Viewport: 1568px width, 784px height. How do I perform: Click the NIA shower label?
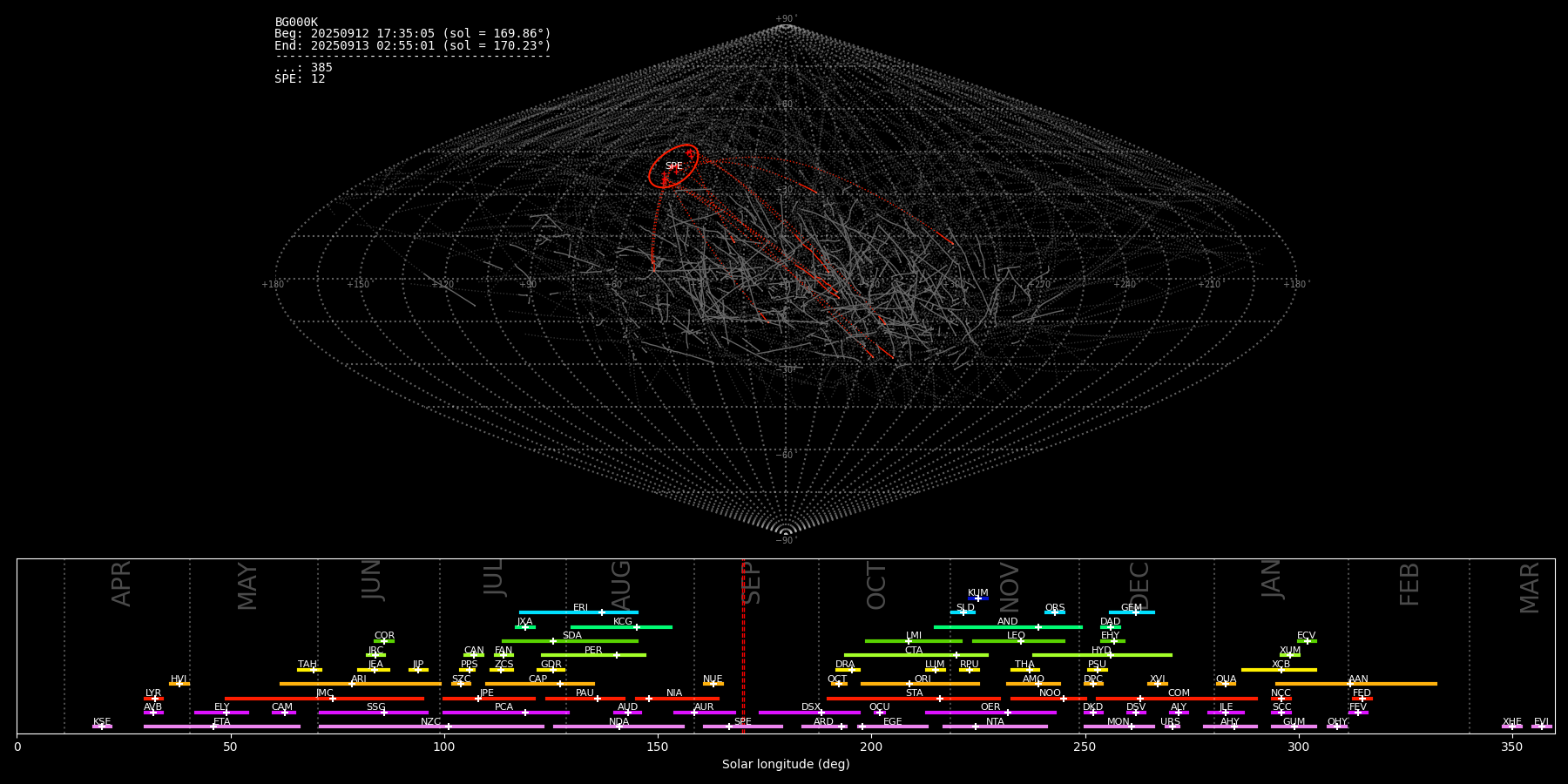674,693
